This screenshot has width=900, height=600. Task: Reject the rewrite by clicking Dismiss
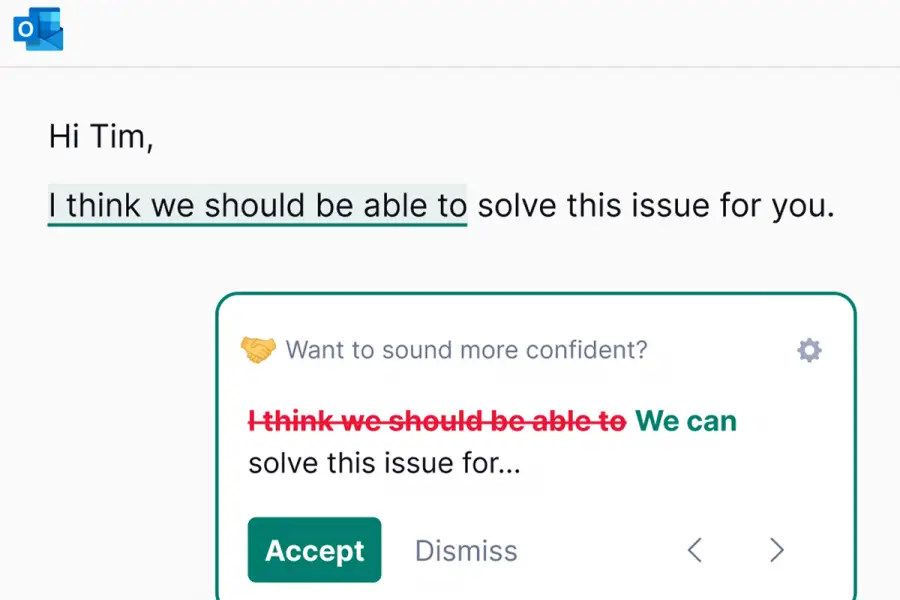click(466, 550)
